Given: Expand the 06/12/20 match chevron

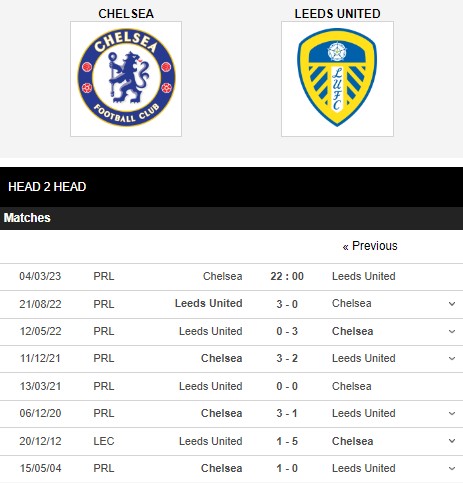Looking at the screenshot, I should tap(452, 414).
